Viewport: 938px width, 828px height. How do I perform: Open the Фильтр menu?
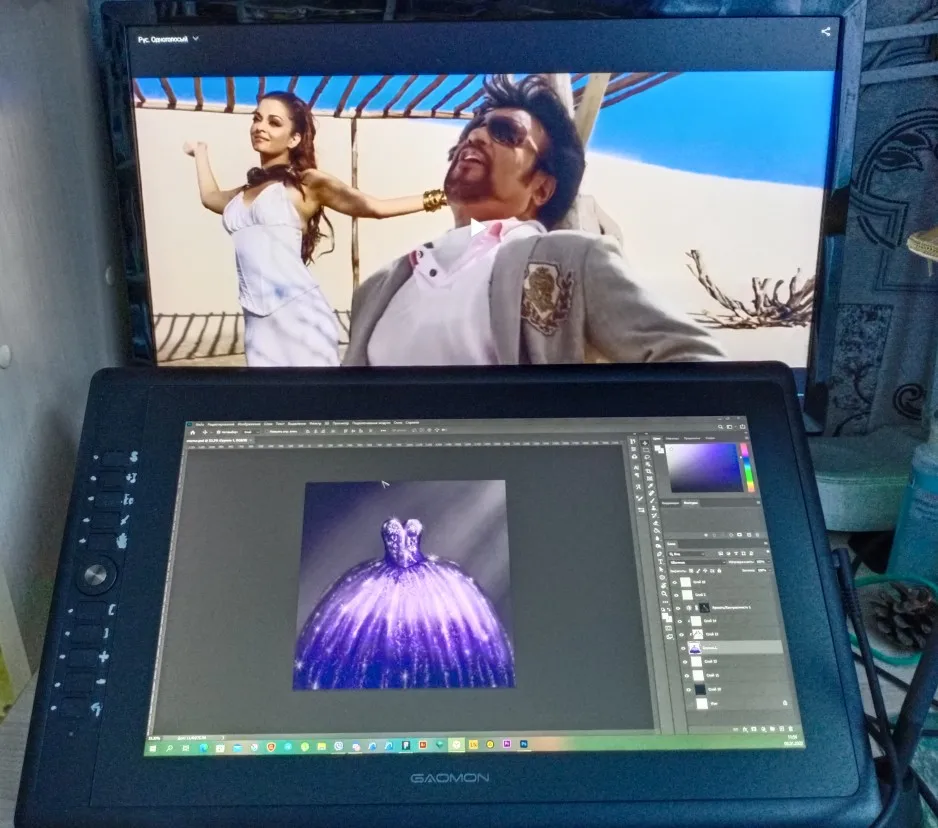315,424
